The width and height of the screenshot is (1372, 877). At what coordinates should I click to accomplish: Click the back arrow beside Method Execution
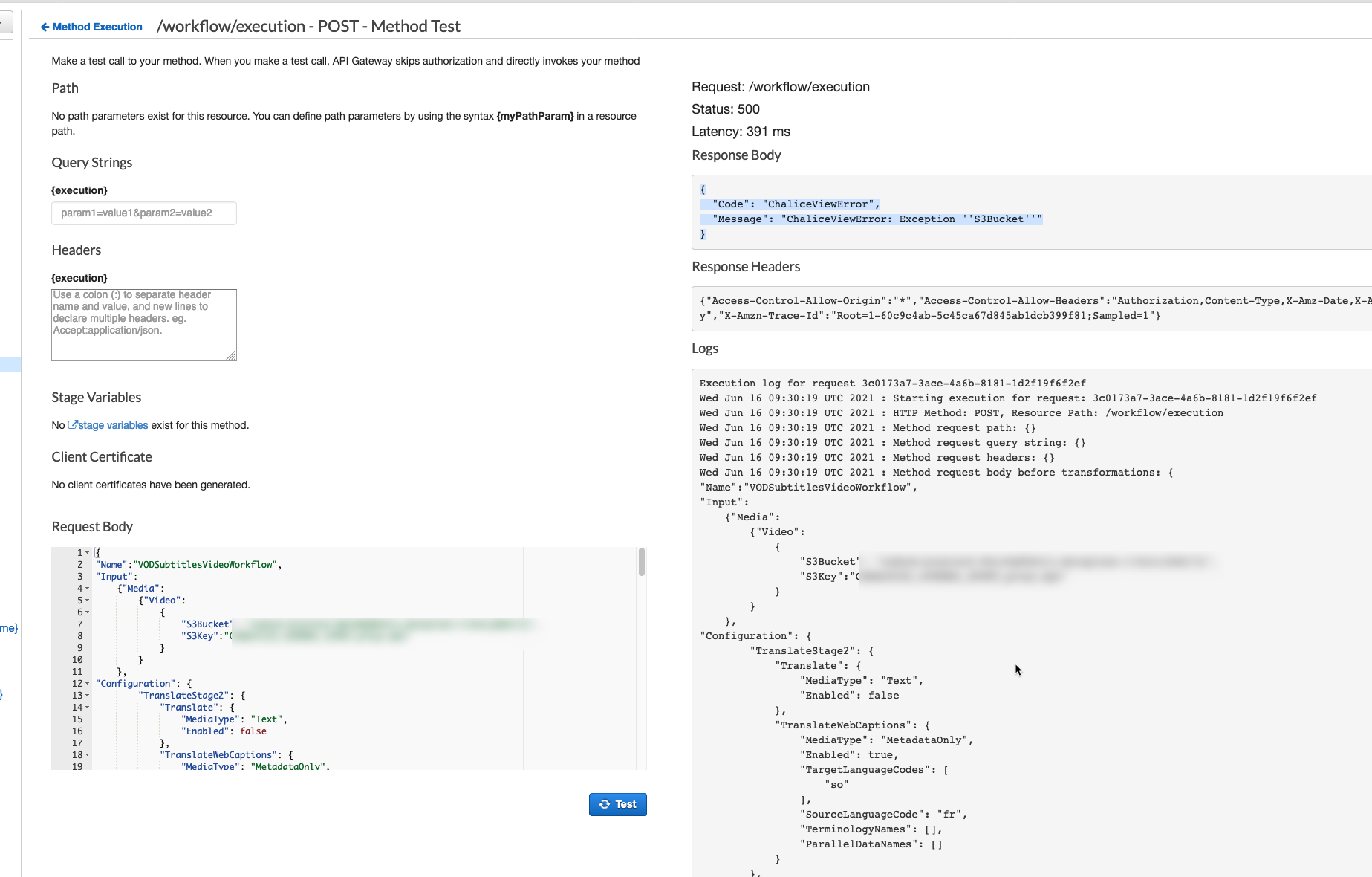coord(45,27)
